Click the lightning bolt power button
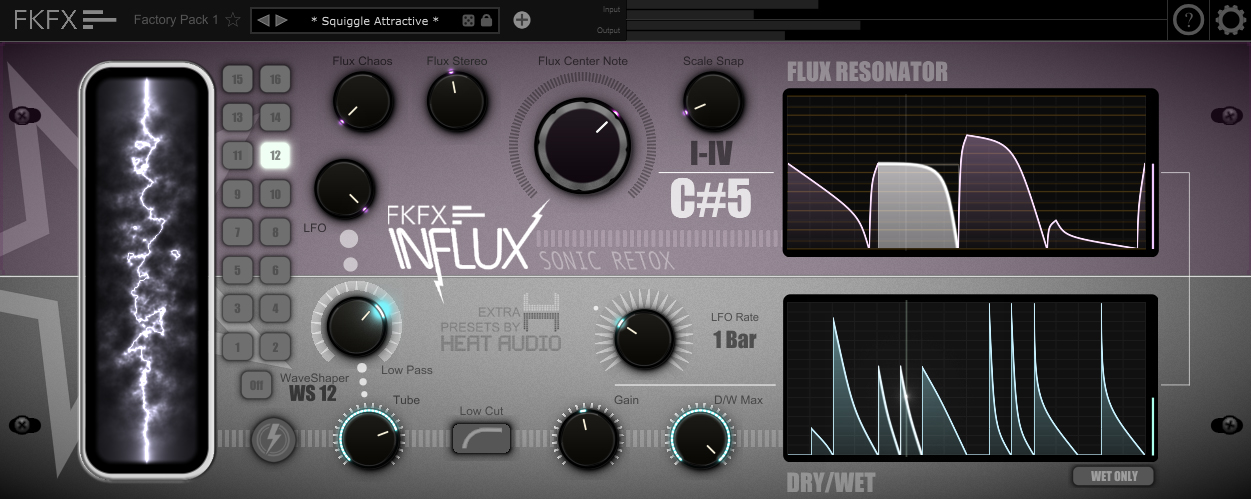This screenshot has width=1251, height=499. [271, 438]
